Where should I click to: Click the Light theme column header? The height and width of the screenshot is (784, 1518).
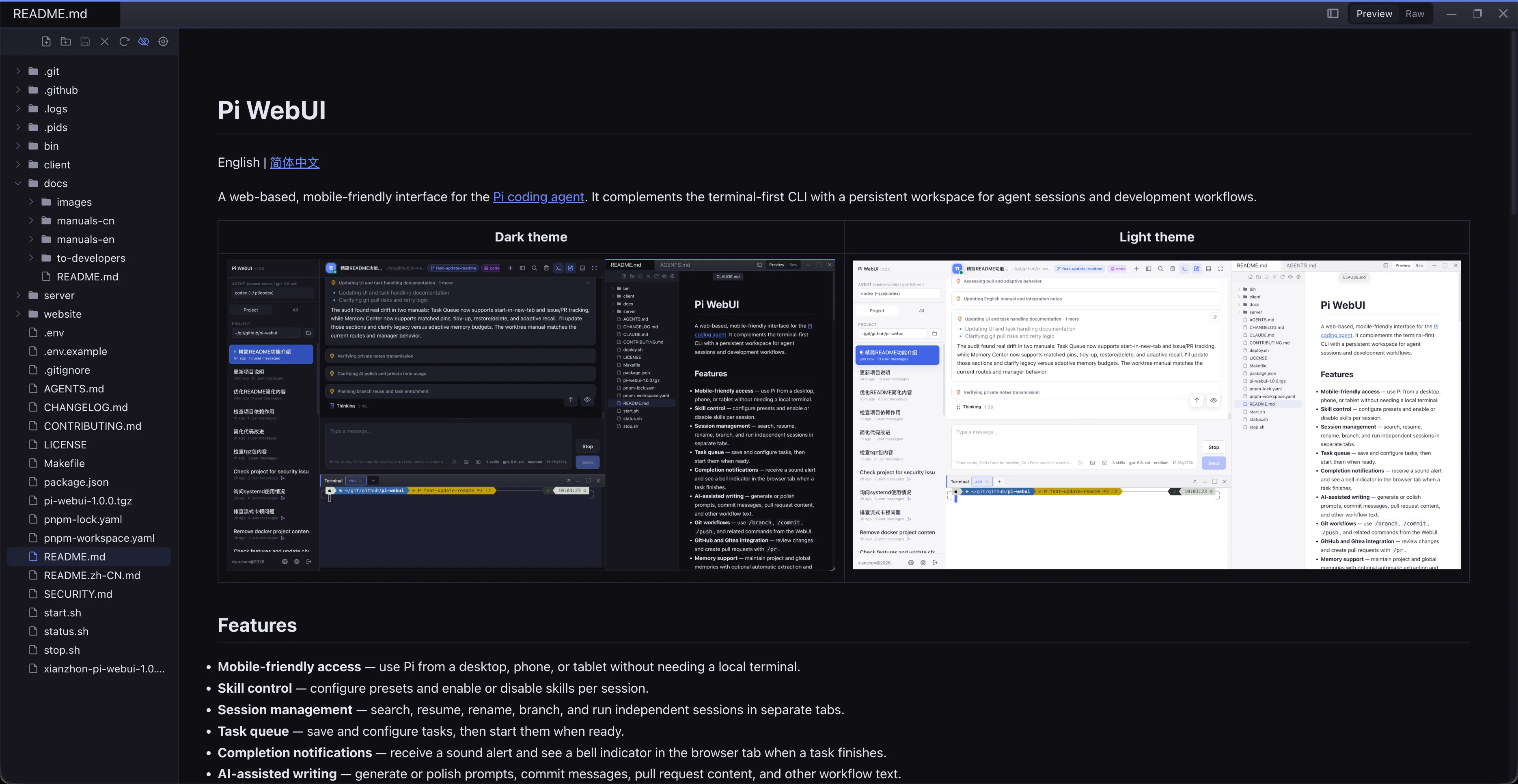1157,237
